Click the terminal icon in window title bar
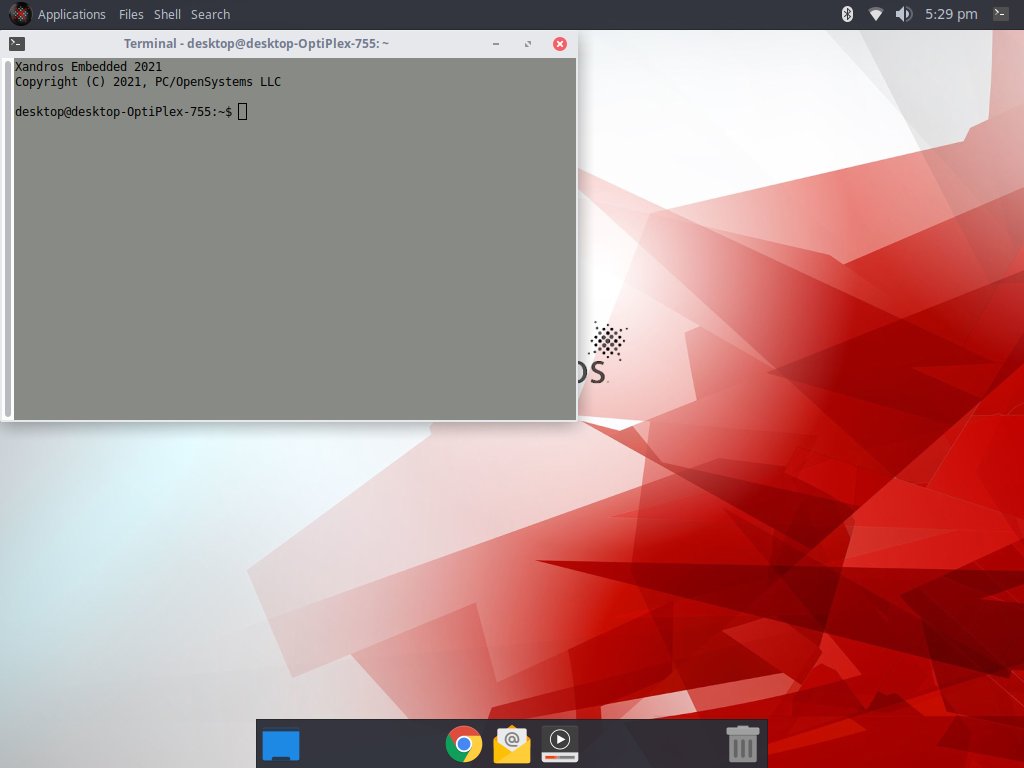Screen dimensions: 1024x768 point(17,44)
